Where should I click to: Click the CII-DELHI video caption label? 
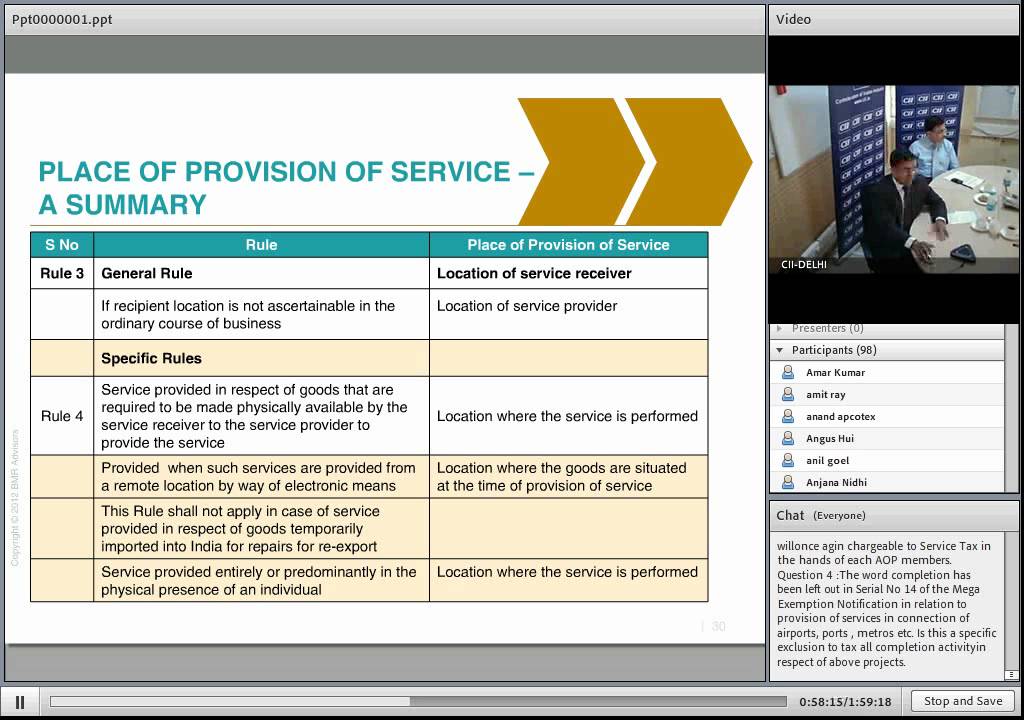point(804,265)
